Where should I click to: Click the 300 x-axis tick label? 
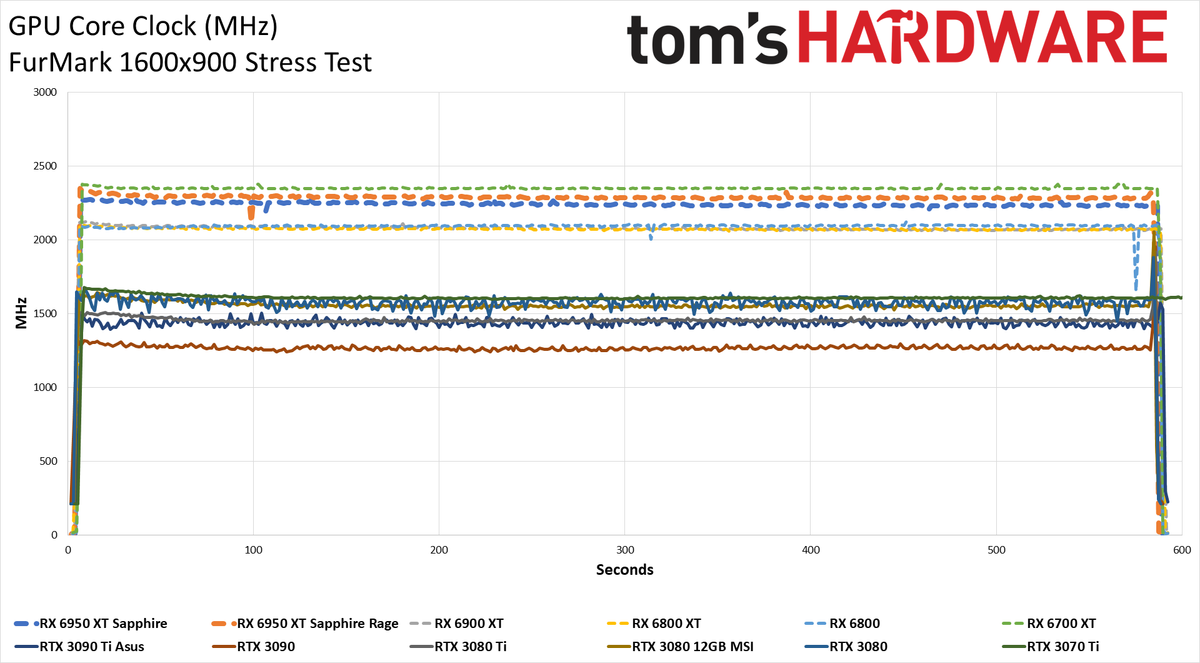[625, 550]
